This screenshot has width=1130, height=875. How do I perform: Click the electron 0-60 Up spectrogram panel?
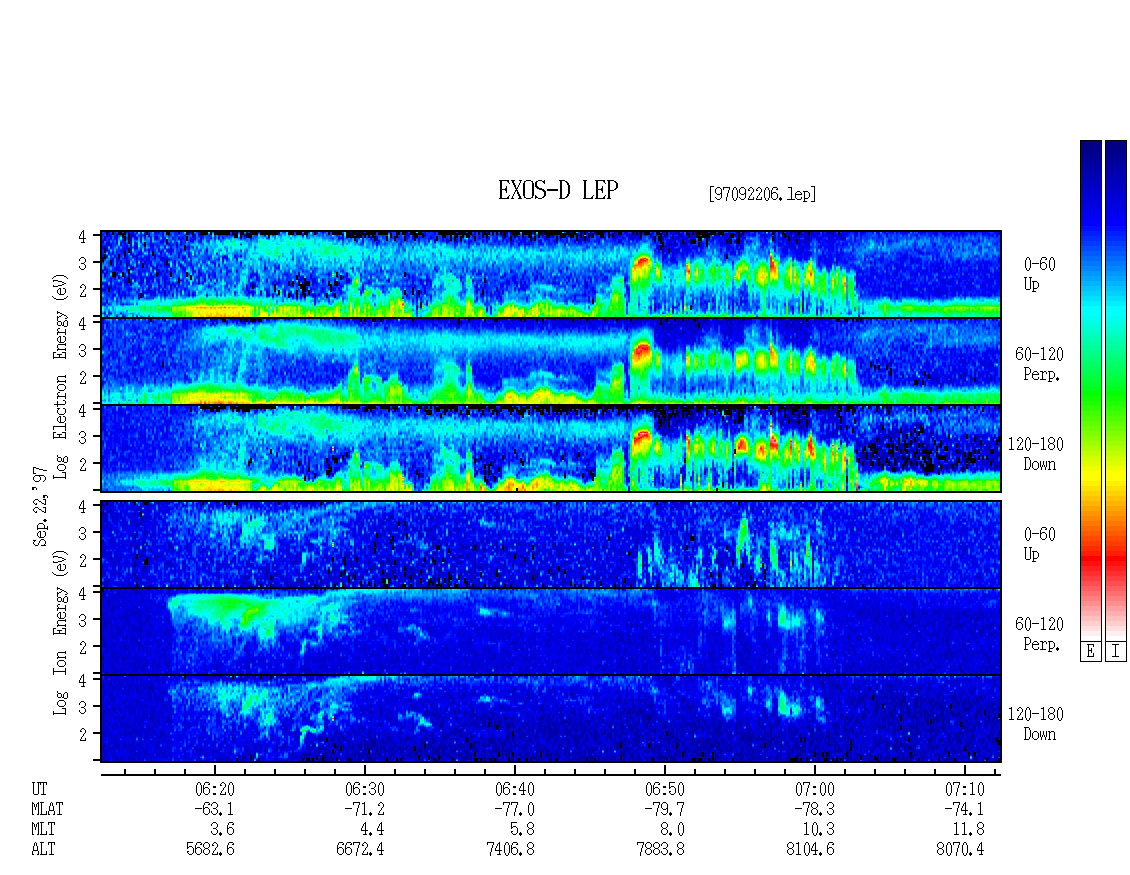(551, 274)
